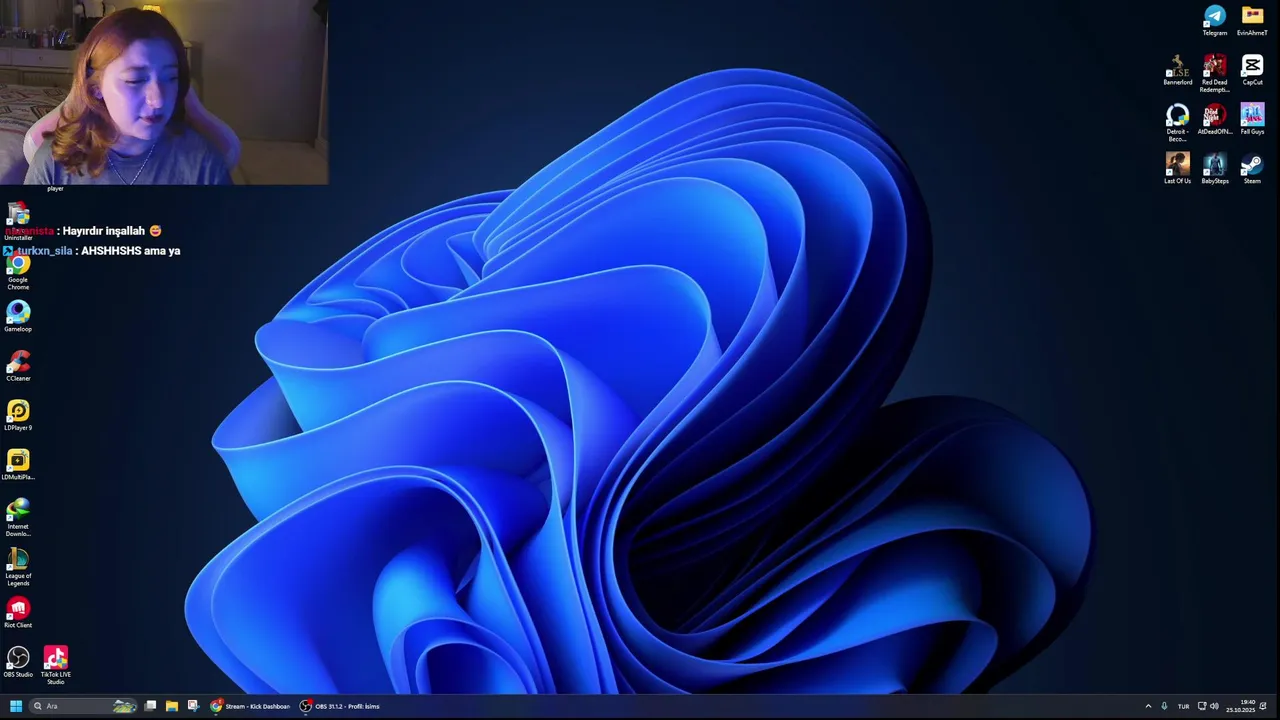Select the Fall Guys shortcut
1280x720 pixels.
(1252, 119)
